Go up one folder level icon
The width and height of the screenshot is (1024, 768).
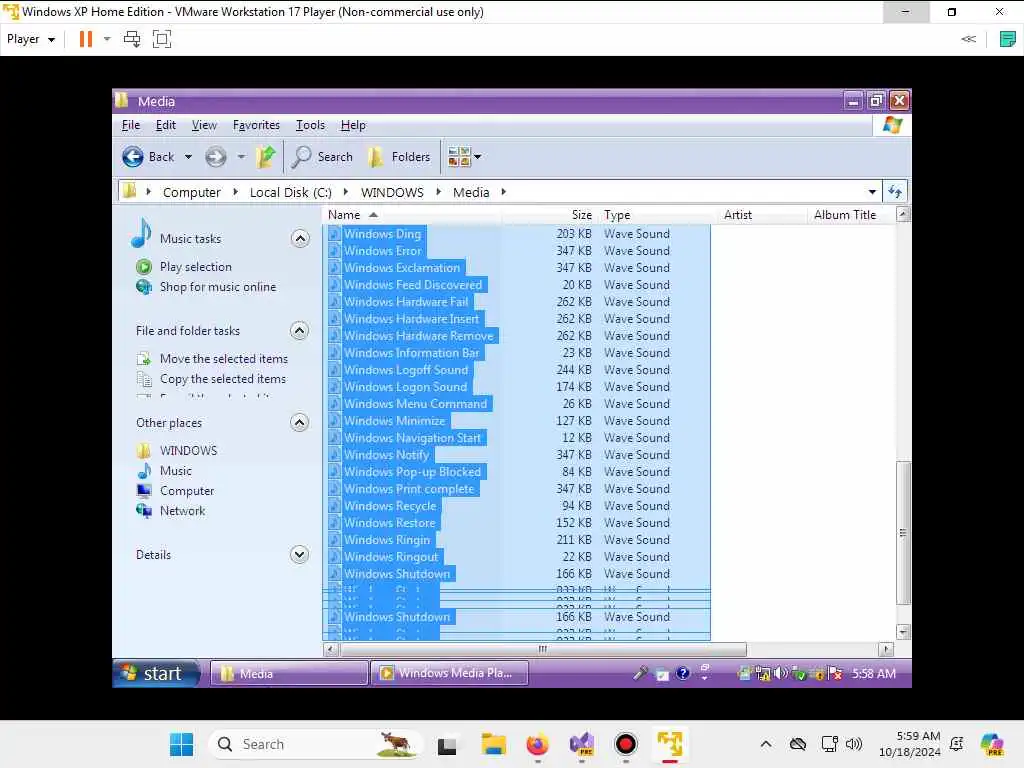265,157
